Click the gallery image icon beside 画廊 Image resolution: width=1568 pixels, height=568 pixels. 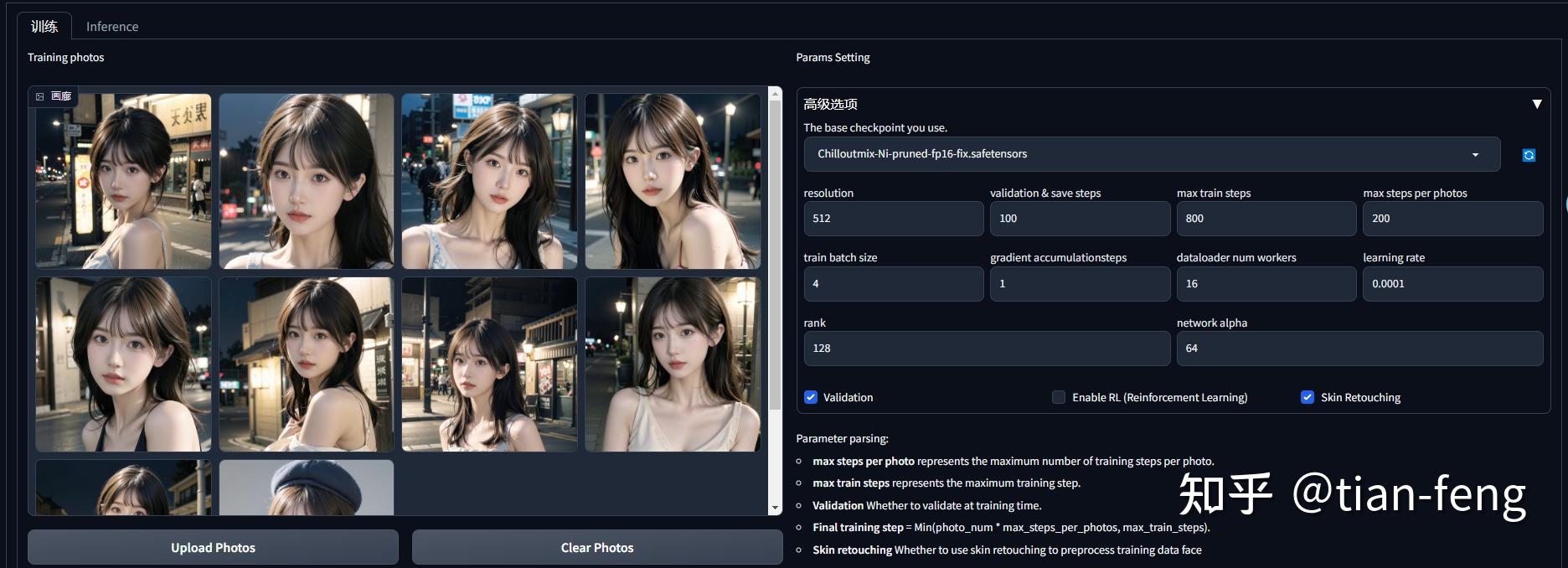pyautogui.click(x=39, y=96)
